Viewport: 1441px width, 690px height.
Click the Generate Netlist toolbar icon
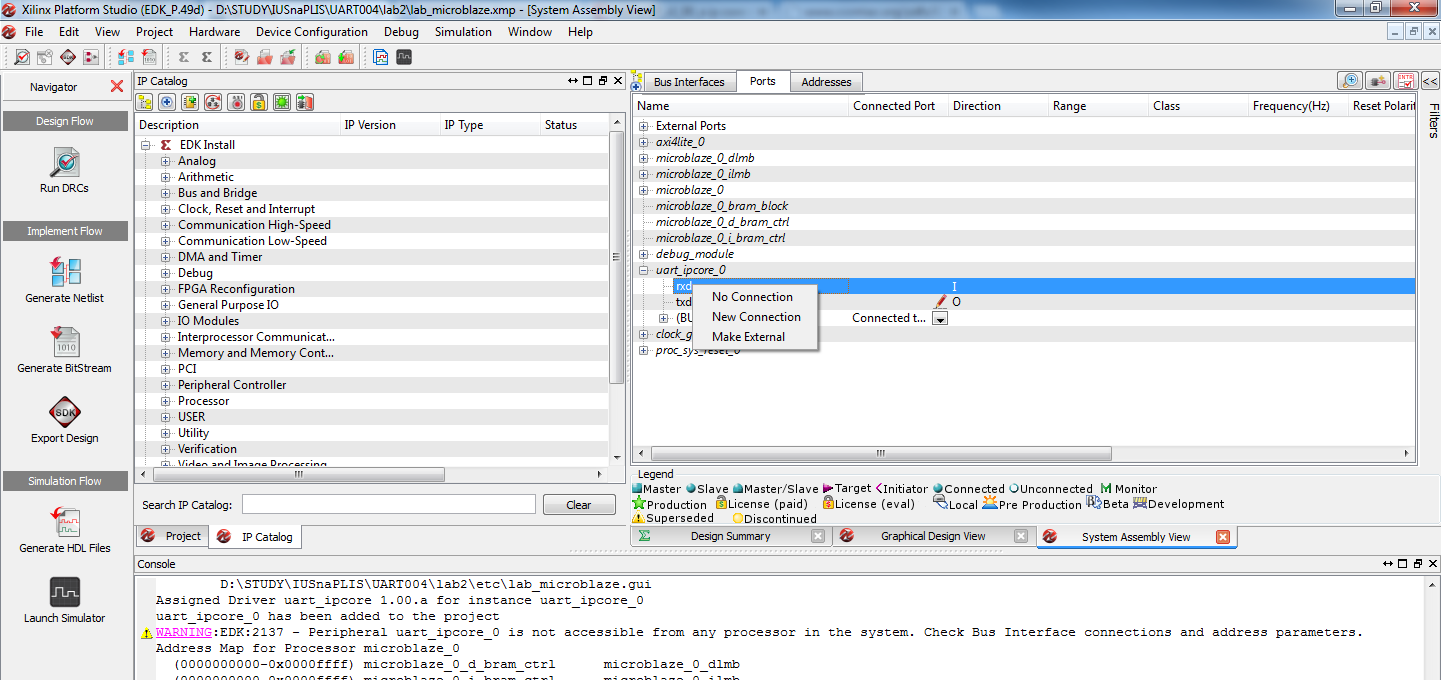pyautogui.click(x=125, y=57)
